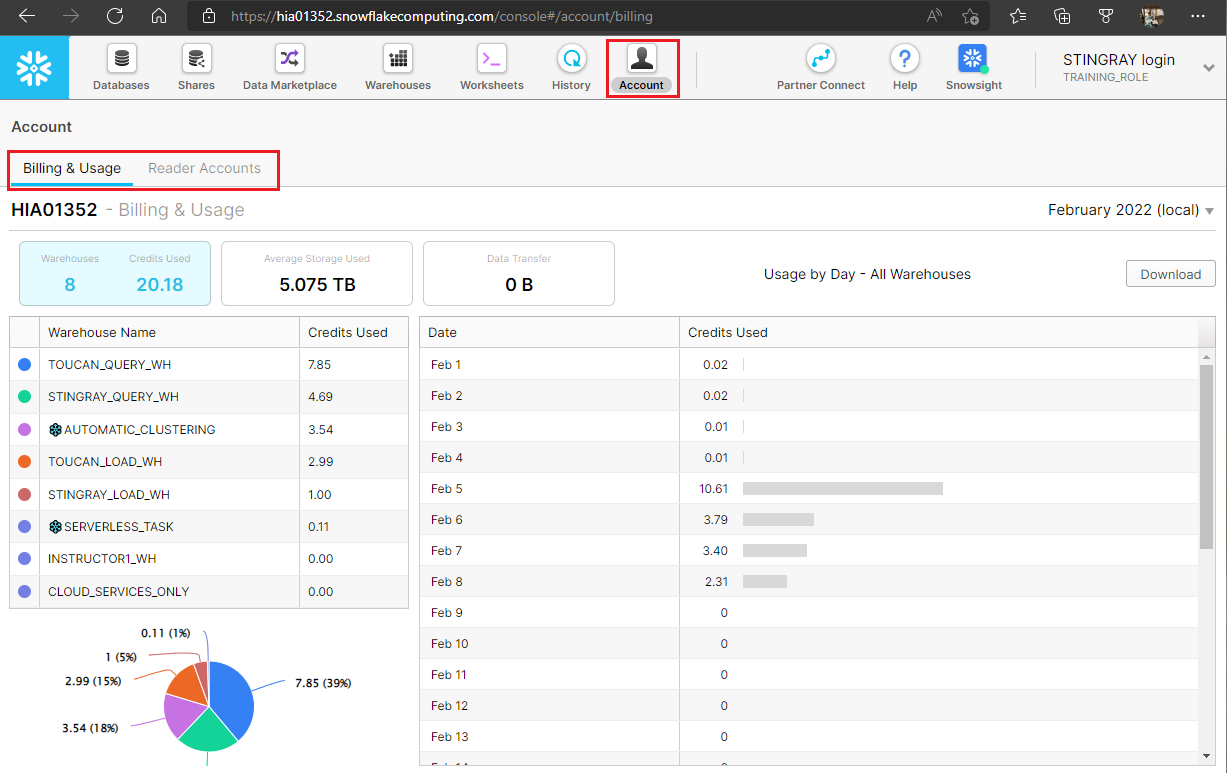View site information lock icon

tap(209, 16)
